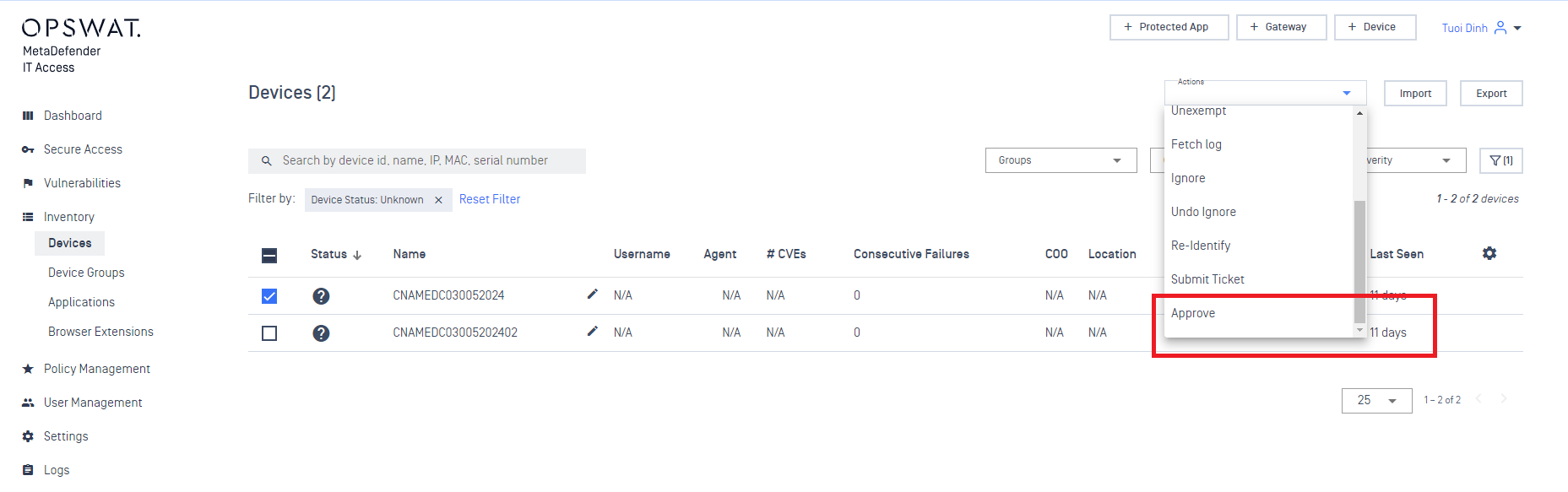Image resolution: width=1568 pixels, height=492 pixels.
Task: Select Approve from the Actions menu
Action: click(1193, 313)
